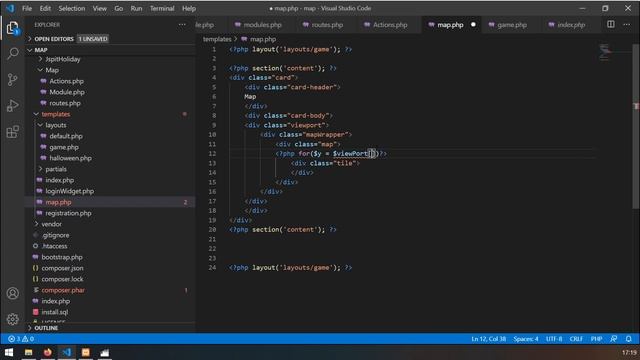The width and height of the screenshot is (640, 360).
Task: Switch to Visual Studio Code taskbar icon
Action: (x=67, y=352)
